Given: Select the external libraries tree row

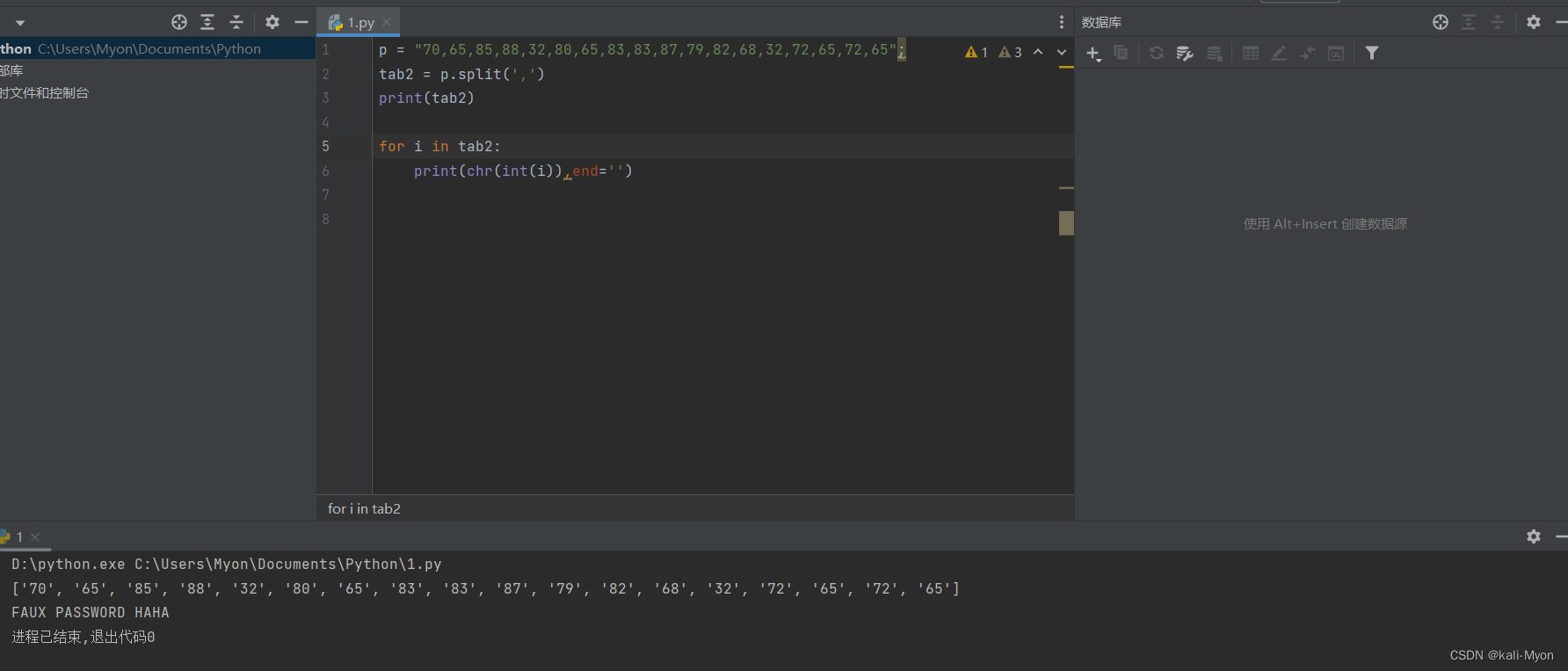Looking at the screenshot, I should tap(157, 70).
